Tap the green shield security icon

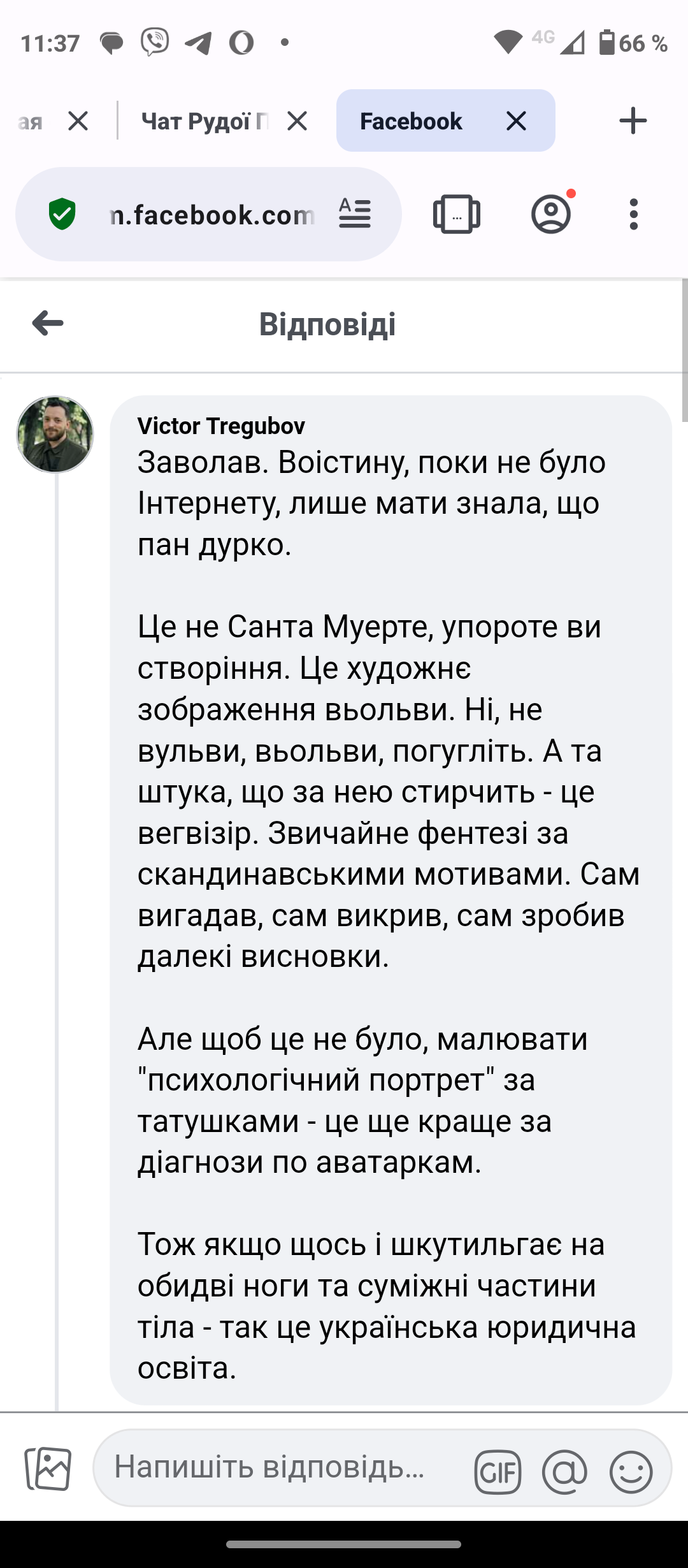pyautogui.click(x=62, y=214)
